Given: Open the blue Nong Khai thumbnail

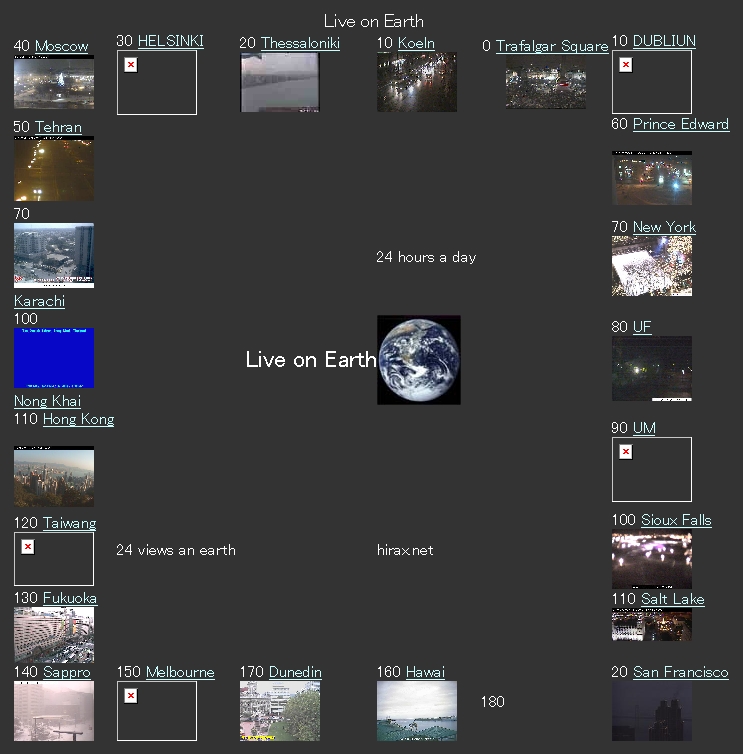Looking at the screenshot, I should click(54, 358).
